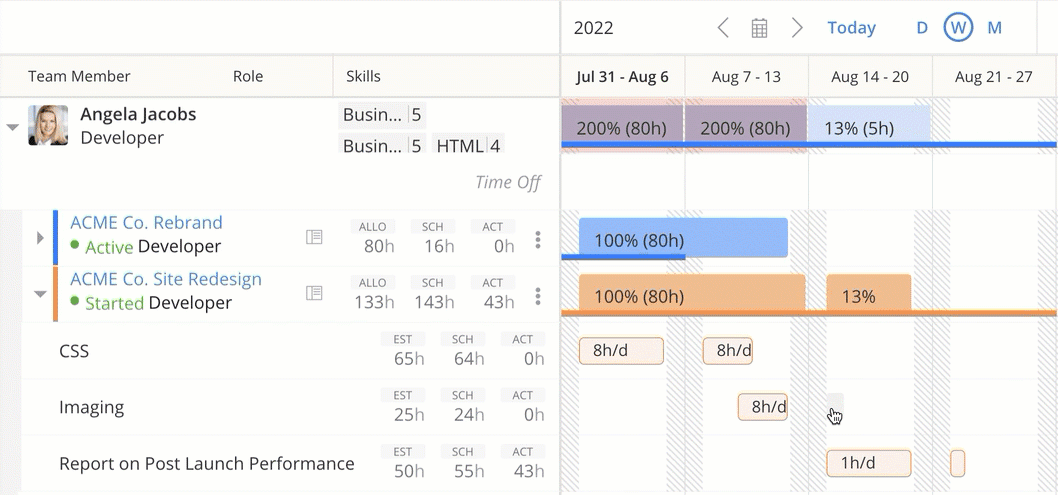
Task: Click Angela Jacobs profile photo
Action: click(48, 125)
